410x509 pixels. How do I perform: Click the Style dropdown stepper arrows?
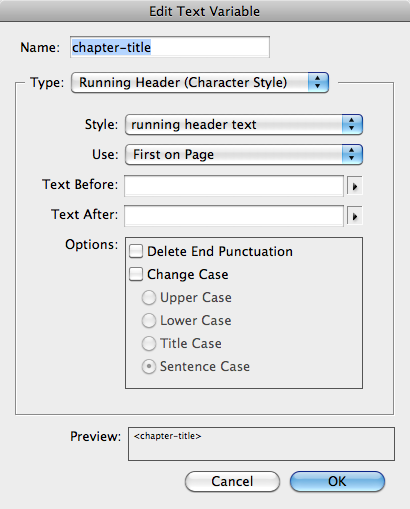click(352, 125)
